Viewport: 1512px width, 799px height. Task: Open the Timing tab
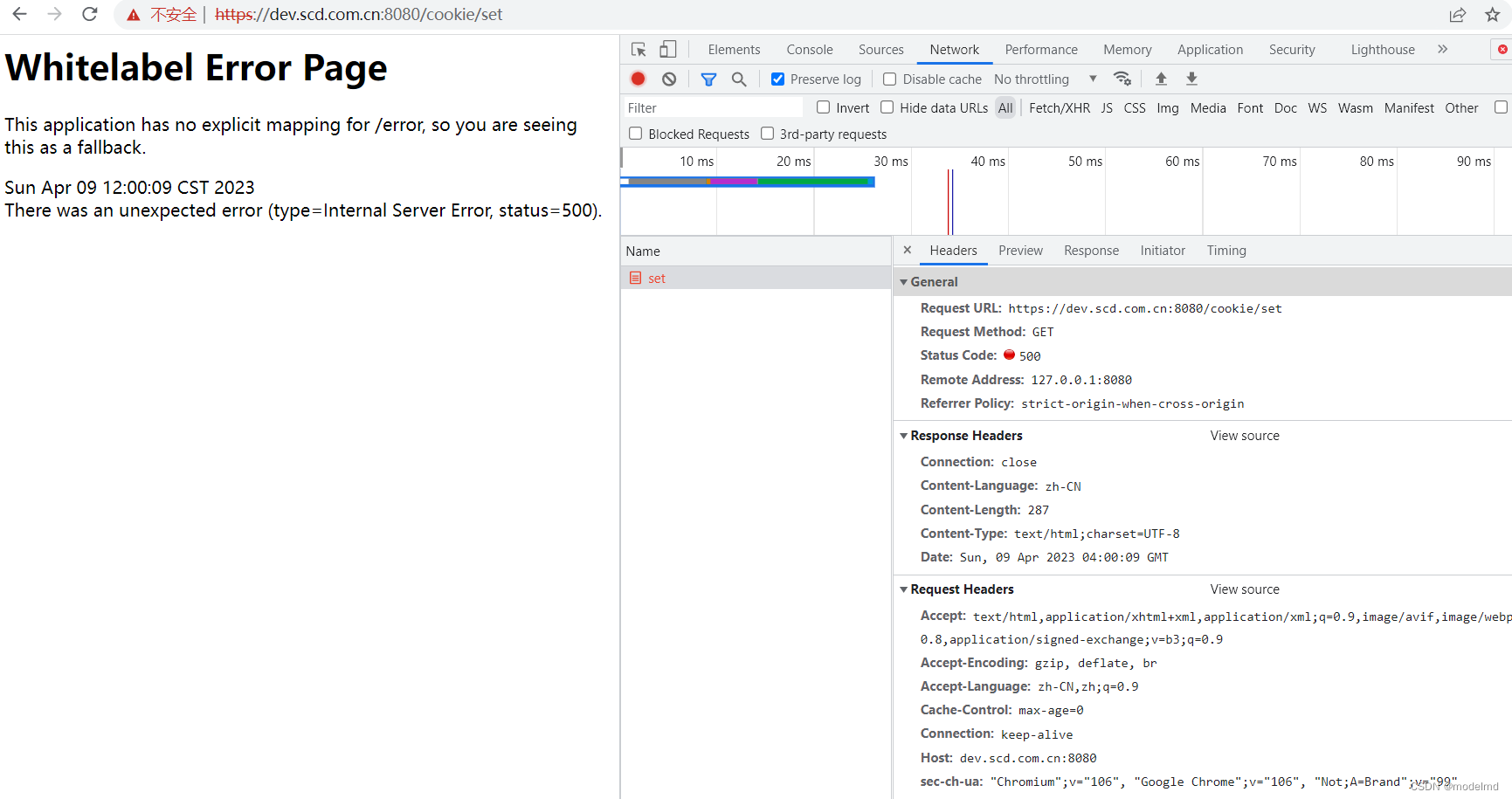(1226, 251)
